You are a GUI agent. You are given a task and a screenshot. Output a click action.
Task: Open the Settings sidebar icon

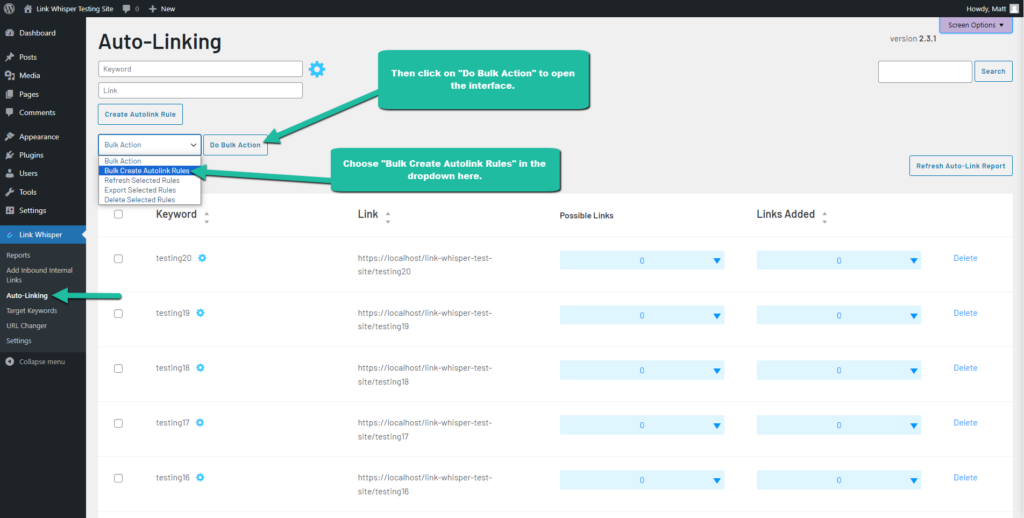pos(10,210)
